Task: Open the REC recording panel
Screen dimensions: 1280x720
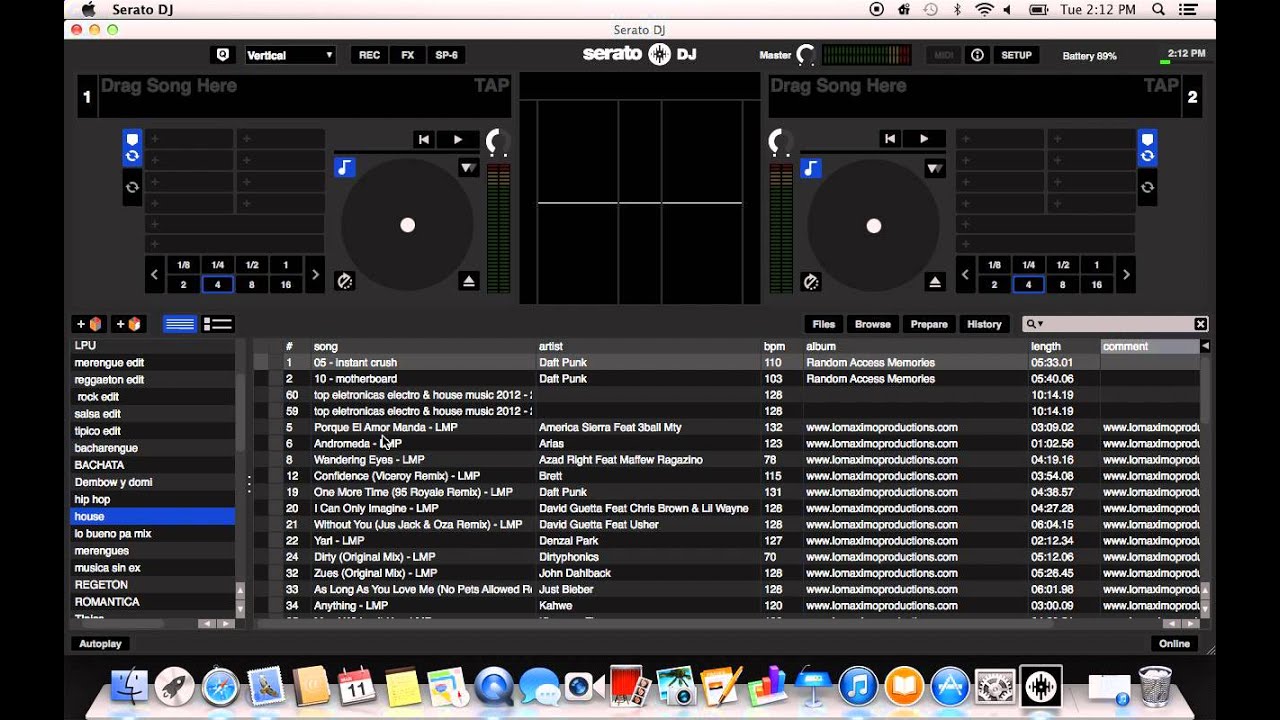Action: coord(369,55)
